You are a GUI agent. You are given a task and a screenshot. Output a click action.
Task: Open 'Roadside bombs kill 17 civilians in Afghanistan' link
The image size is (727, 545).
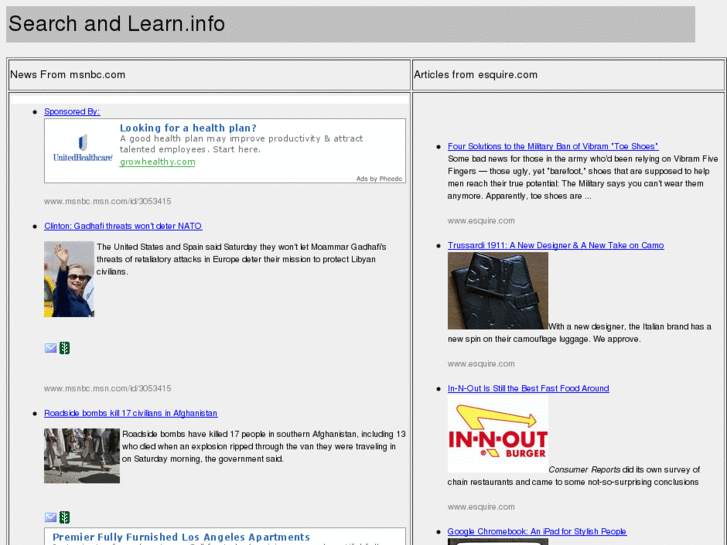coord(131,413)
